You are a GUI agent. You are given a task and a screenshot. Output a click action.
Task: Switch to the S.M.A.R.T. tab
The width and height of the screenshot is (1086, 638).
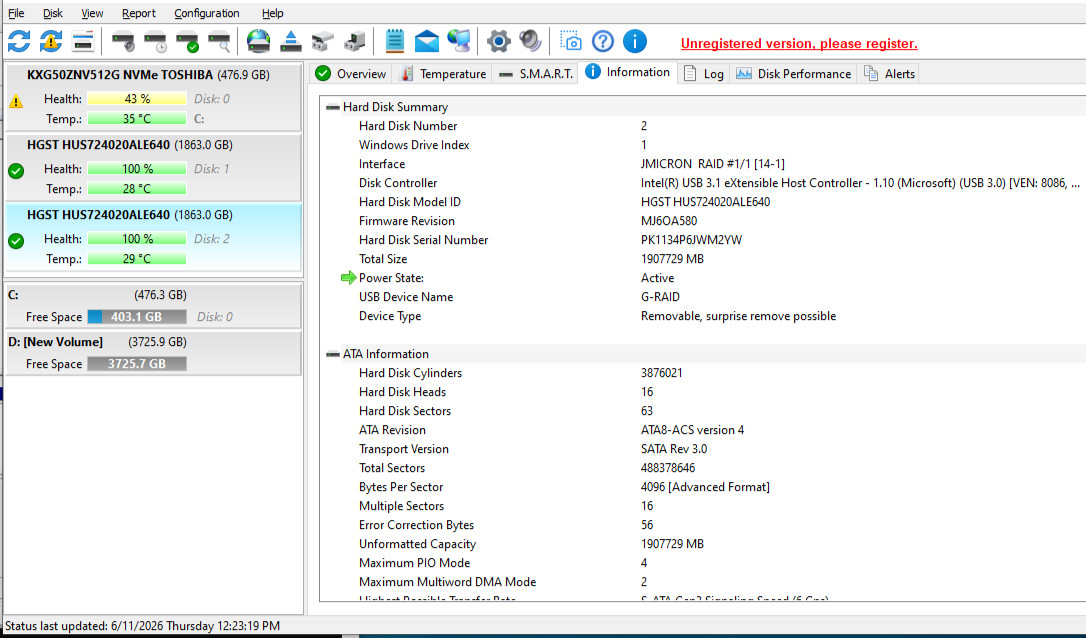[535, 73]
